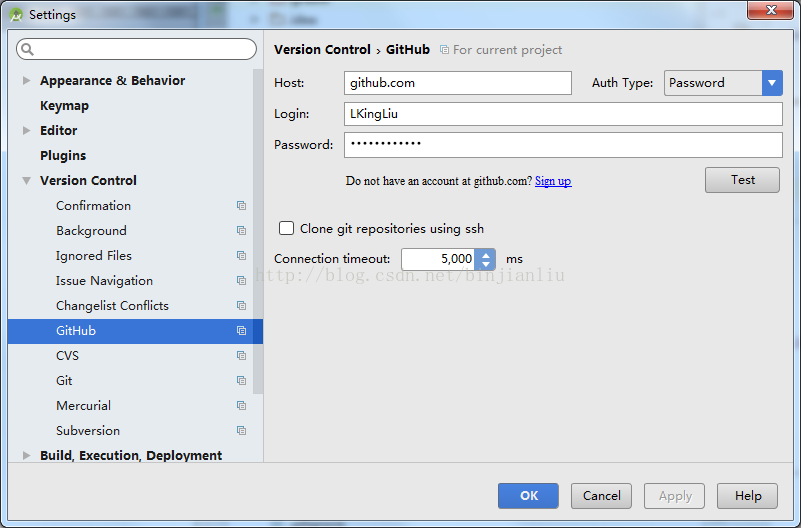Click project-level icon beside Background
The width and height of the screenshot is (801, 528).
[x=242, y=230]
